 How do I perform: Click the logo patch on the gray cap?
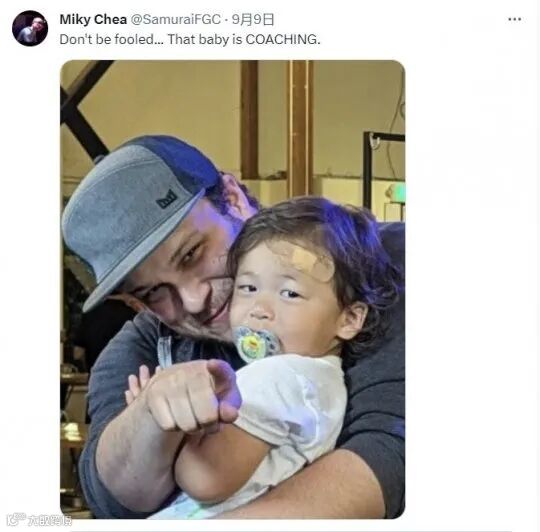tap(167, 199)
